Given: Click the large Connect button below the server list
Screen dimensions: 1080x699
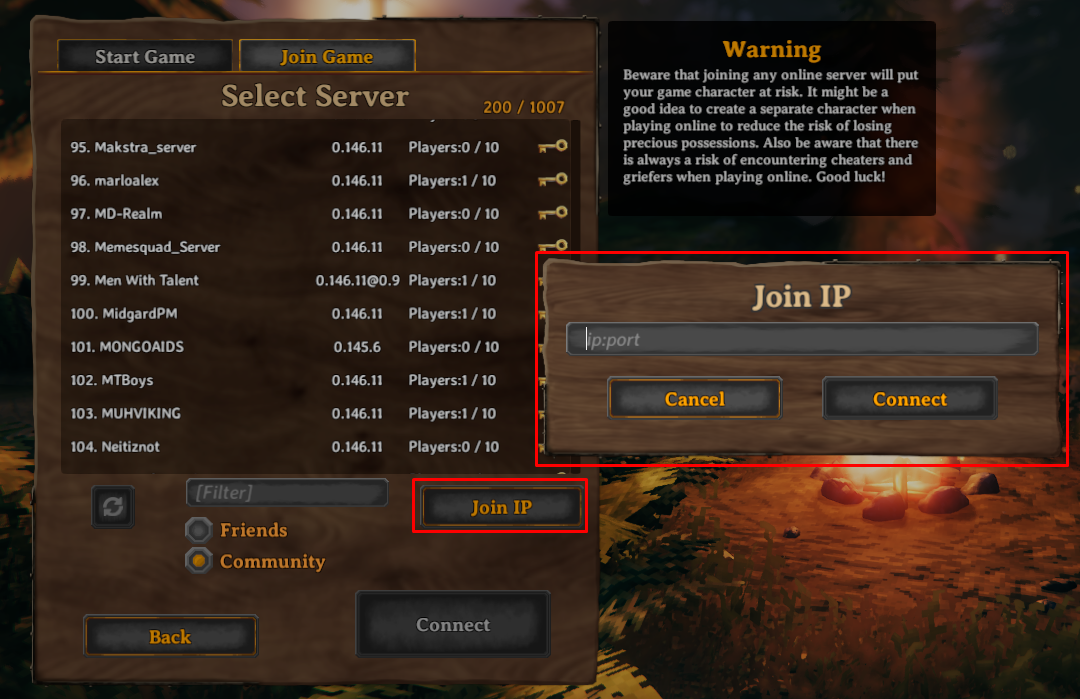Looking at the screenshot, I should click(453, 624).
